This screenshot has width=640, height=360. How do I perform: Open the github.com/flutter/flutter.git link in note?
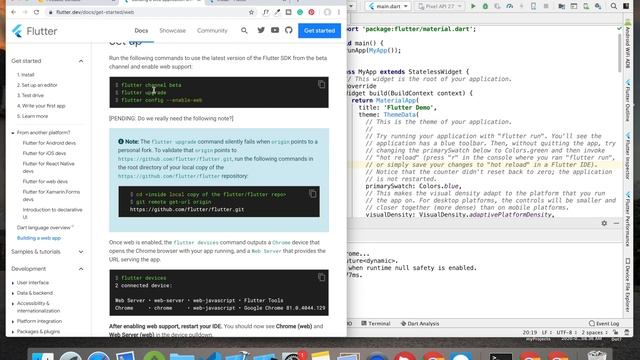tap(175, 159)
